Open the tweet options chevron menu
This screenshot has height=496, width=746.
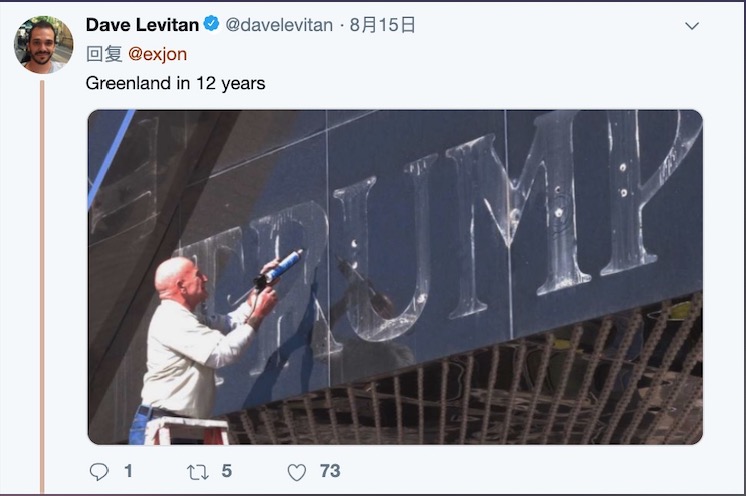[x=692, y=26]
